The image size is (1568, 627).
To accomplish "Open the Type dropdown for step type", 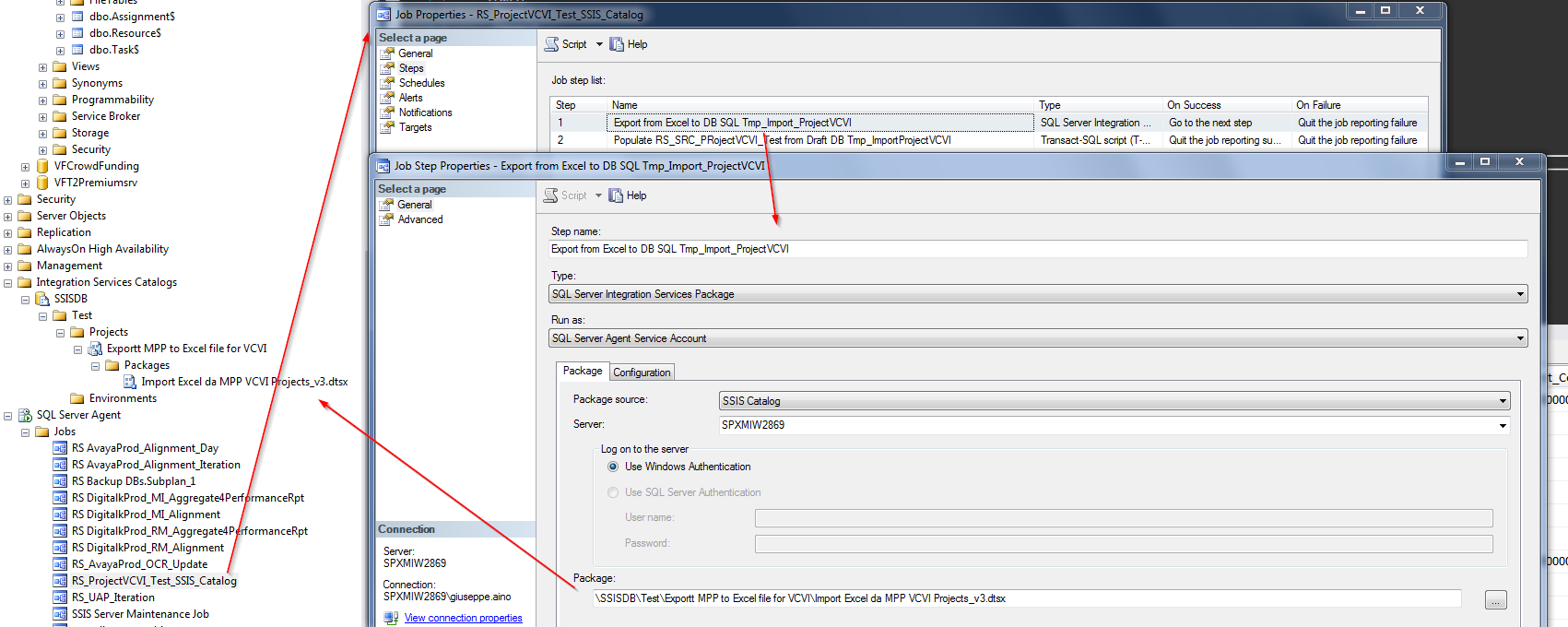I will [x=1519, y=294].
